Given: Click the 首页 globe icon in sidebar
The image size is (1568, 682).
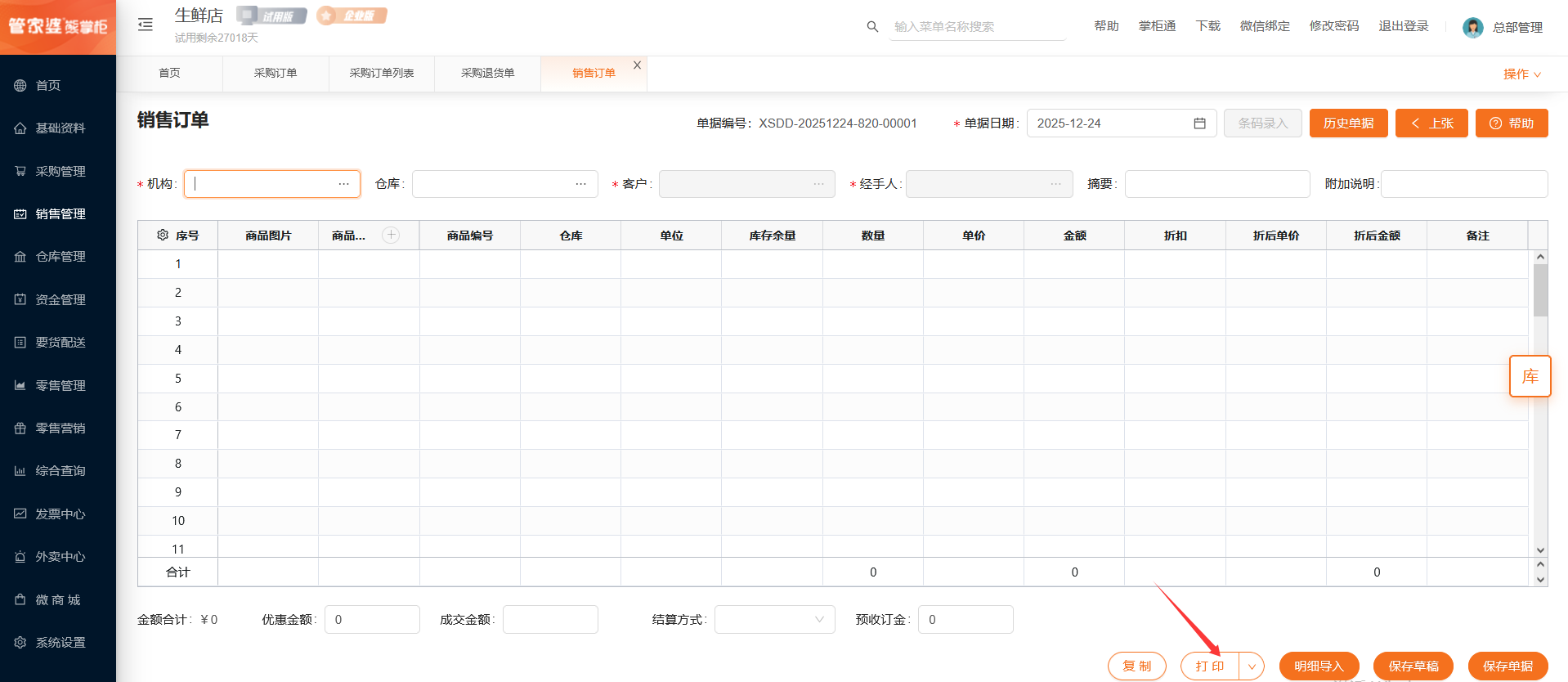Looking at the screenshot, I should click(x=20, y=85).
